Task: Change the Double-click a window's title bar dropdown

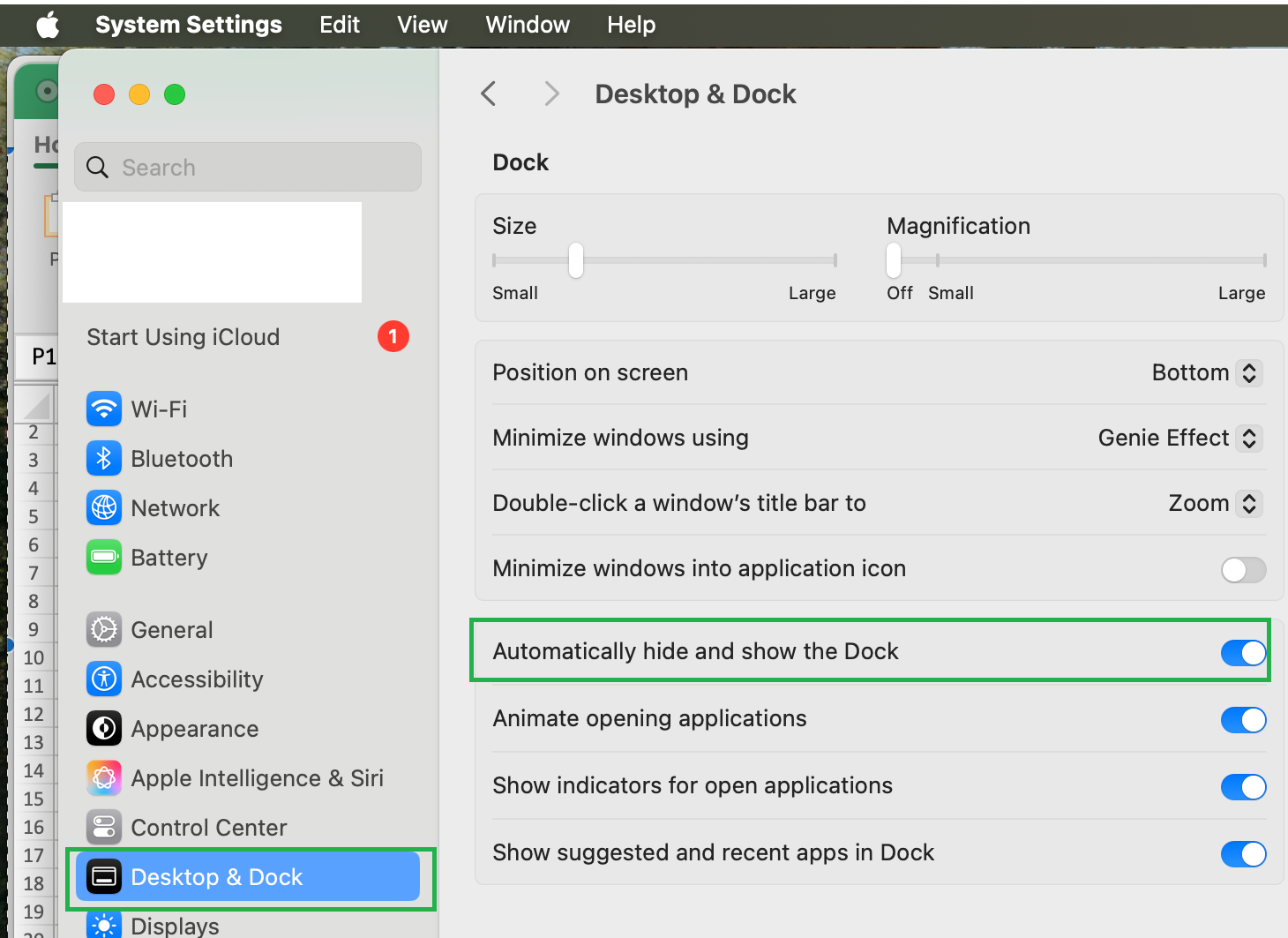Action: tap(1248, 503)
